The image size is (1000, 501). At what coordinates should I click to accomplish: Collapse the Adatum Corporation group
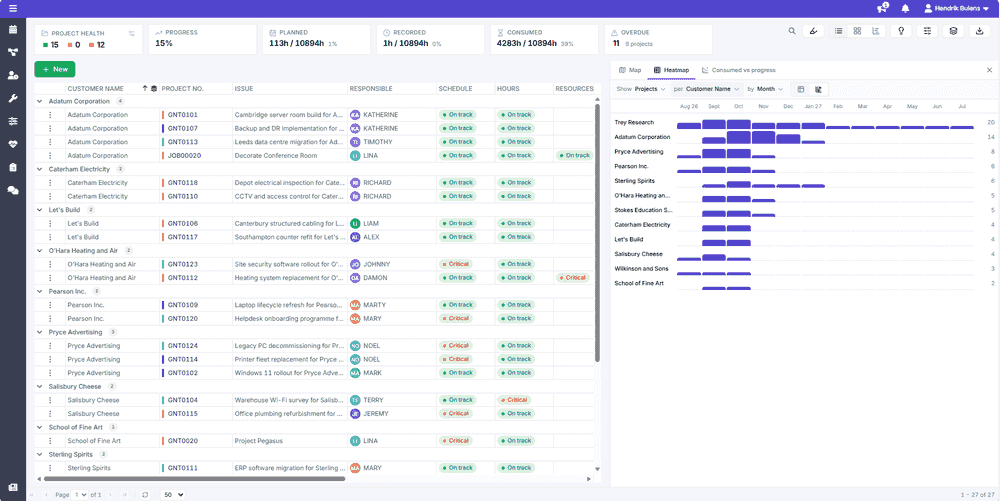40,101
